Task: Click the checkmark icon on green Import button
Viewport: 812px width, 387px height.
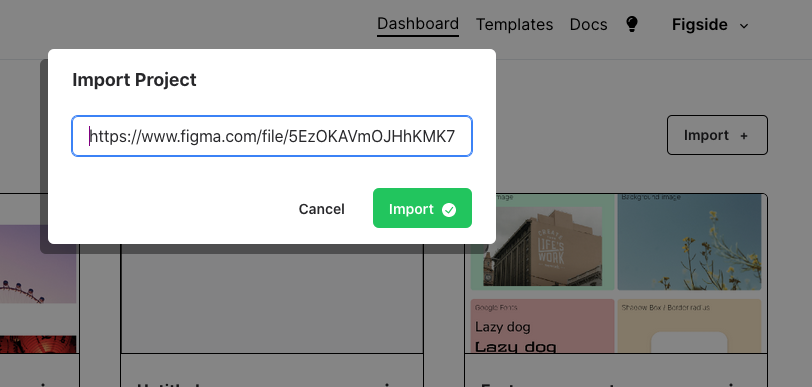Action: [x=449, y=210]
